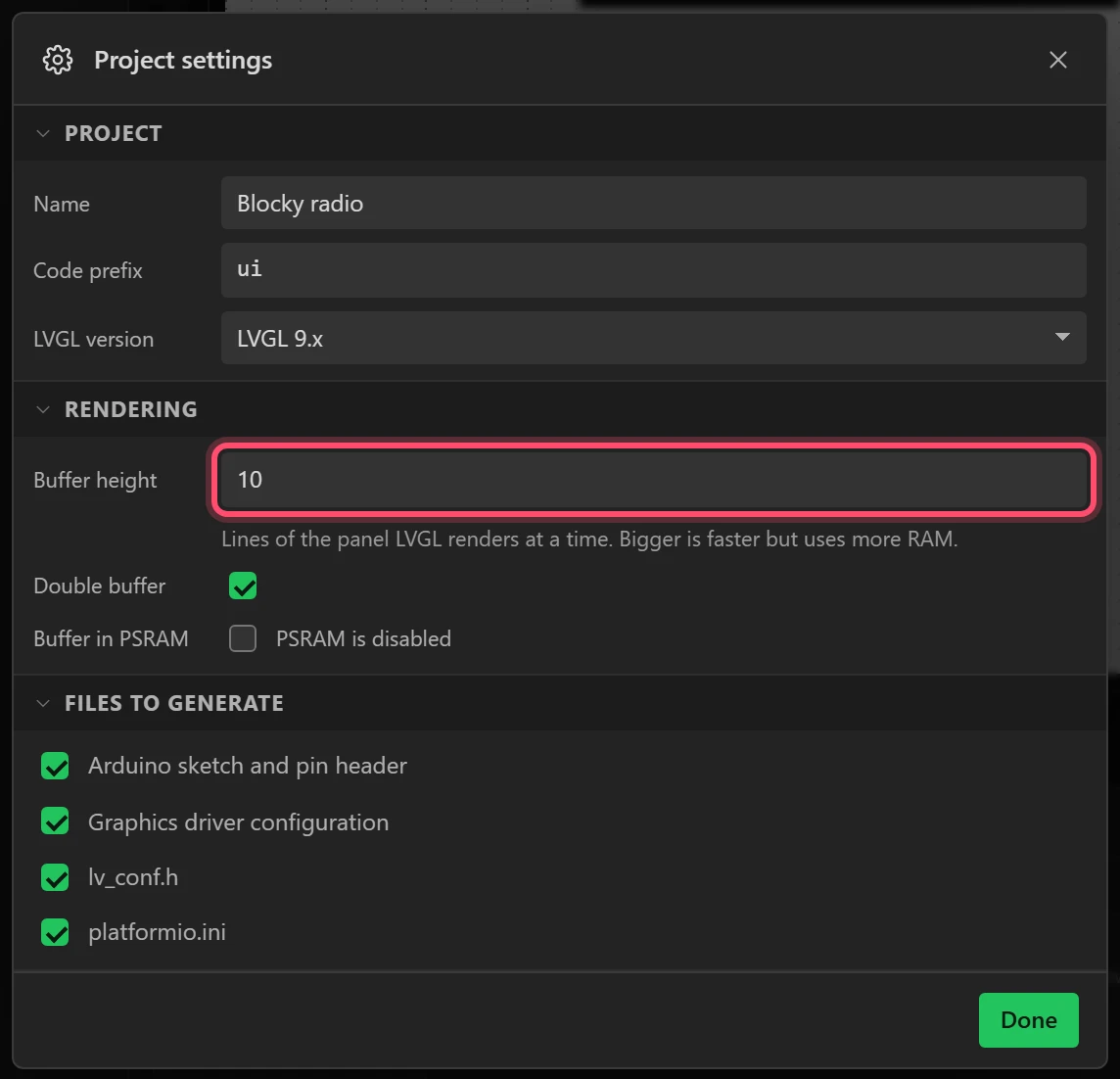Edit the Name field containing Blocky radio
The height and width of the screenshot is (1079, 1120).
coord(654,203)
